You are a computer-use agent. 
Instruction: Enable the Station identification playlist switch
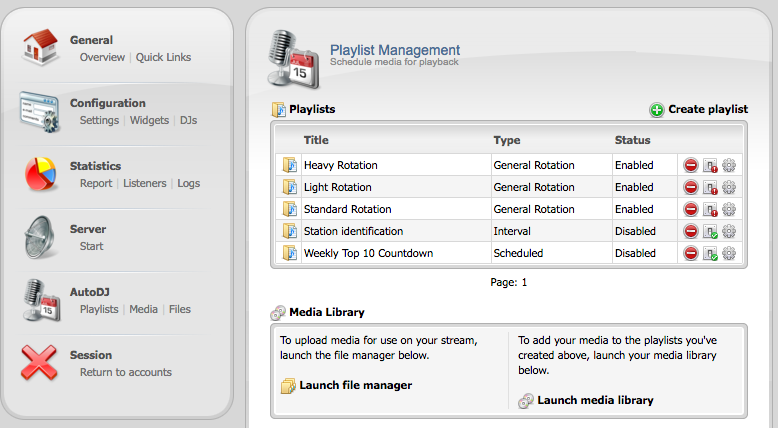[x=710, y=231]
